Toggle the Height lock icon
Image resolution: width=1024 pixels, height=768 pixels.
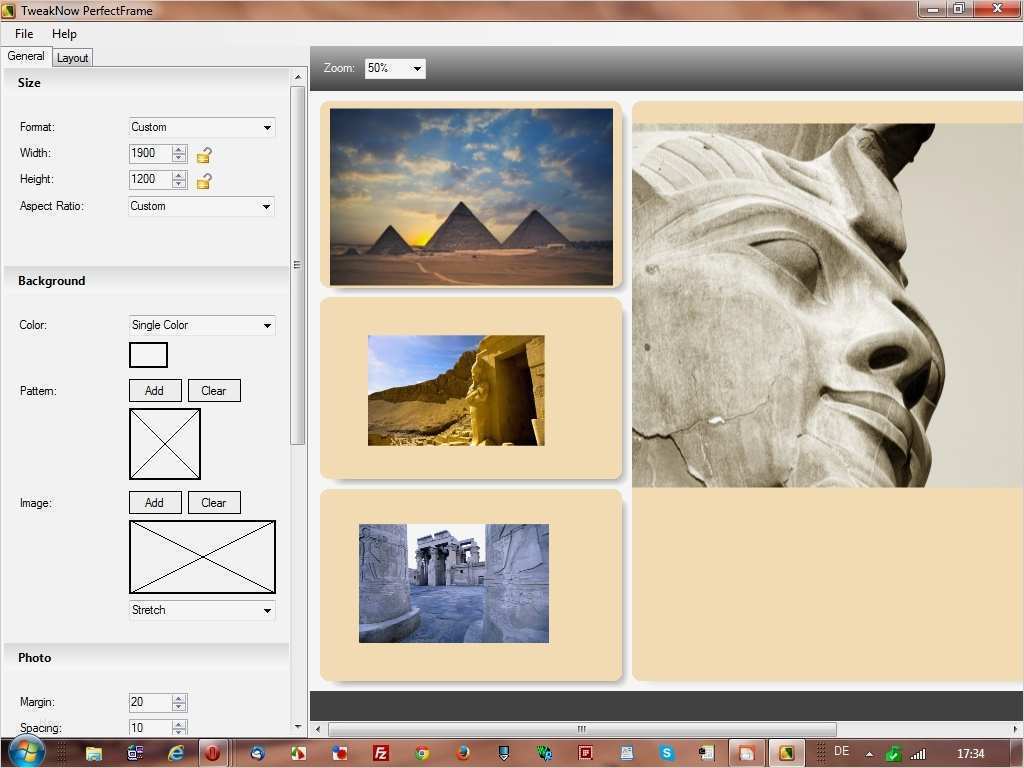[204, 181]
